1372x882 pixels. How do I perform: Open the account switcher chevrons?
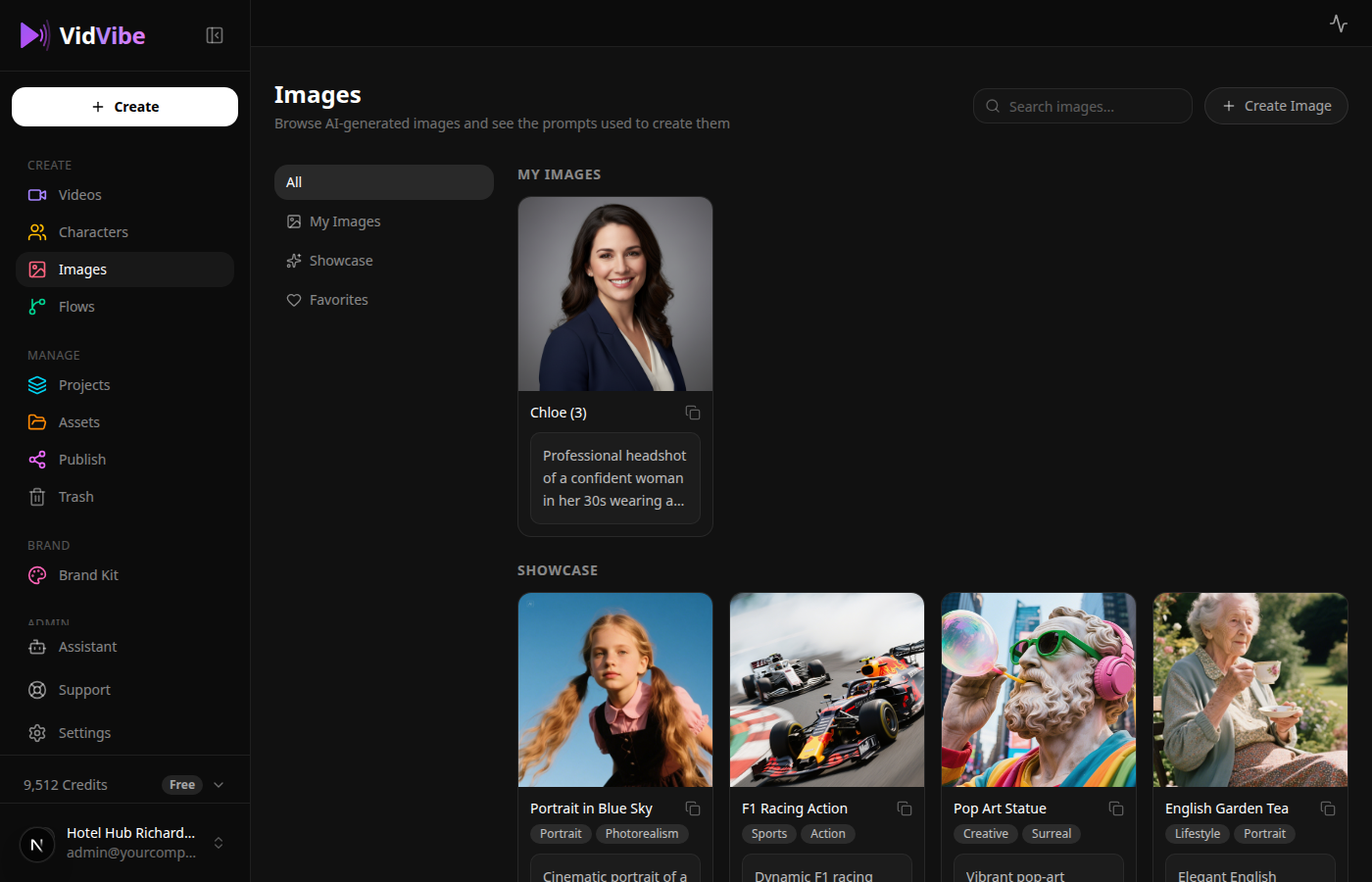(219, 843)
